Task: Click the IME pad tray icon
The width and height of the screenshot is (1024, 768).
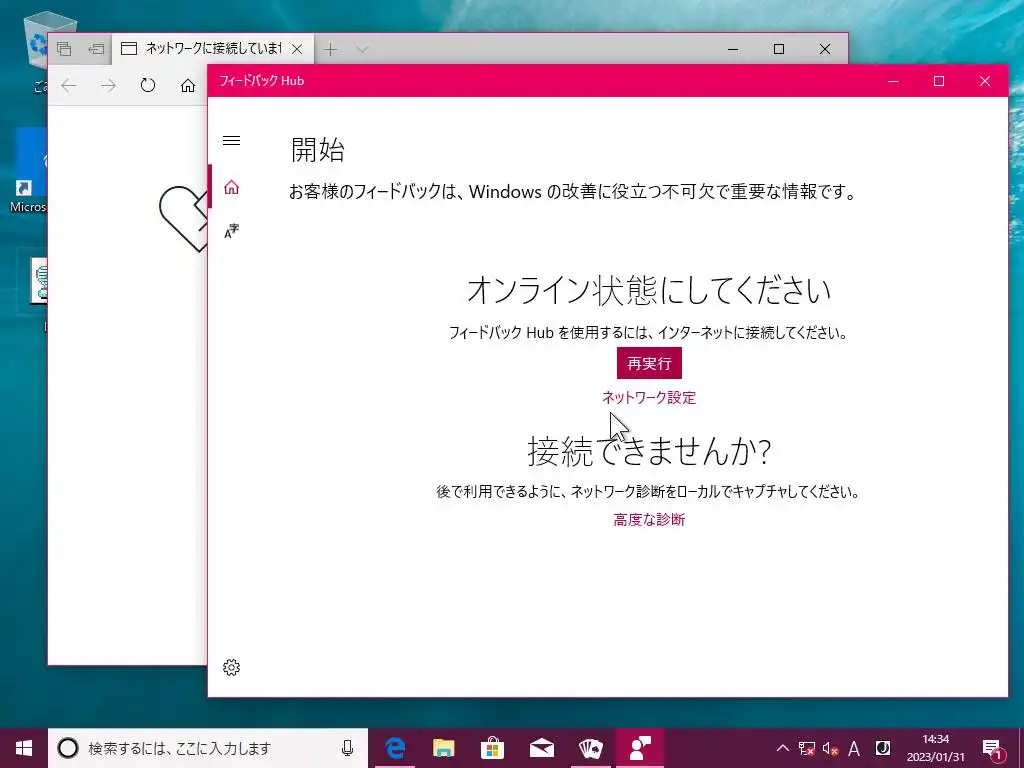Action: tap(883, 748)
